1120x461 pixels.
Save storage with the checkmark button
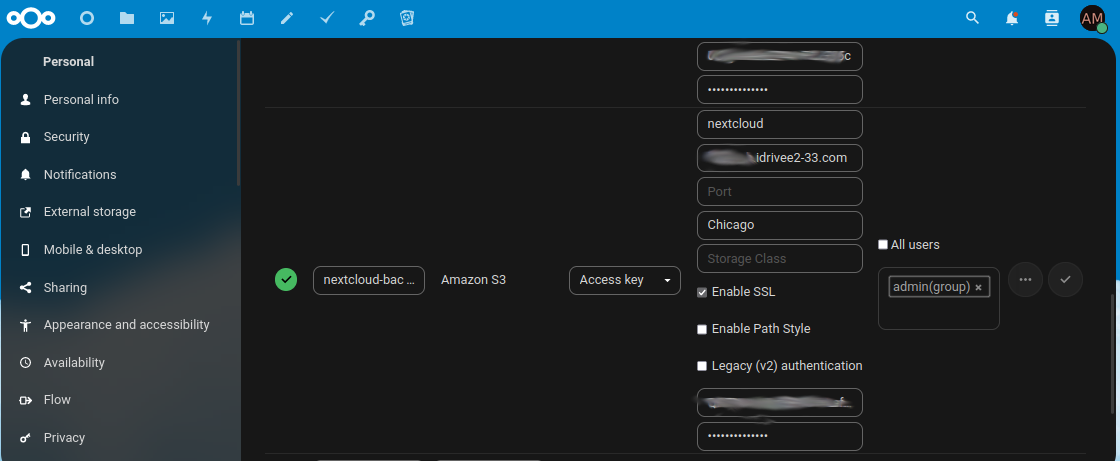[x=1065, y=280]
